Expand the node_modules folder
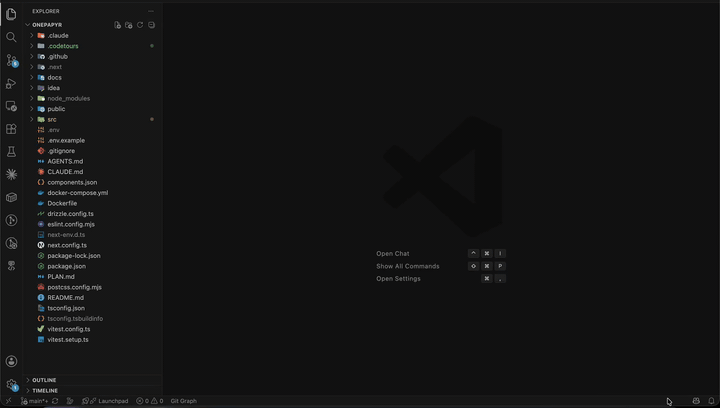720x408 pixels. pyautogui.click(x=92, y=98)
